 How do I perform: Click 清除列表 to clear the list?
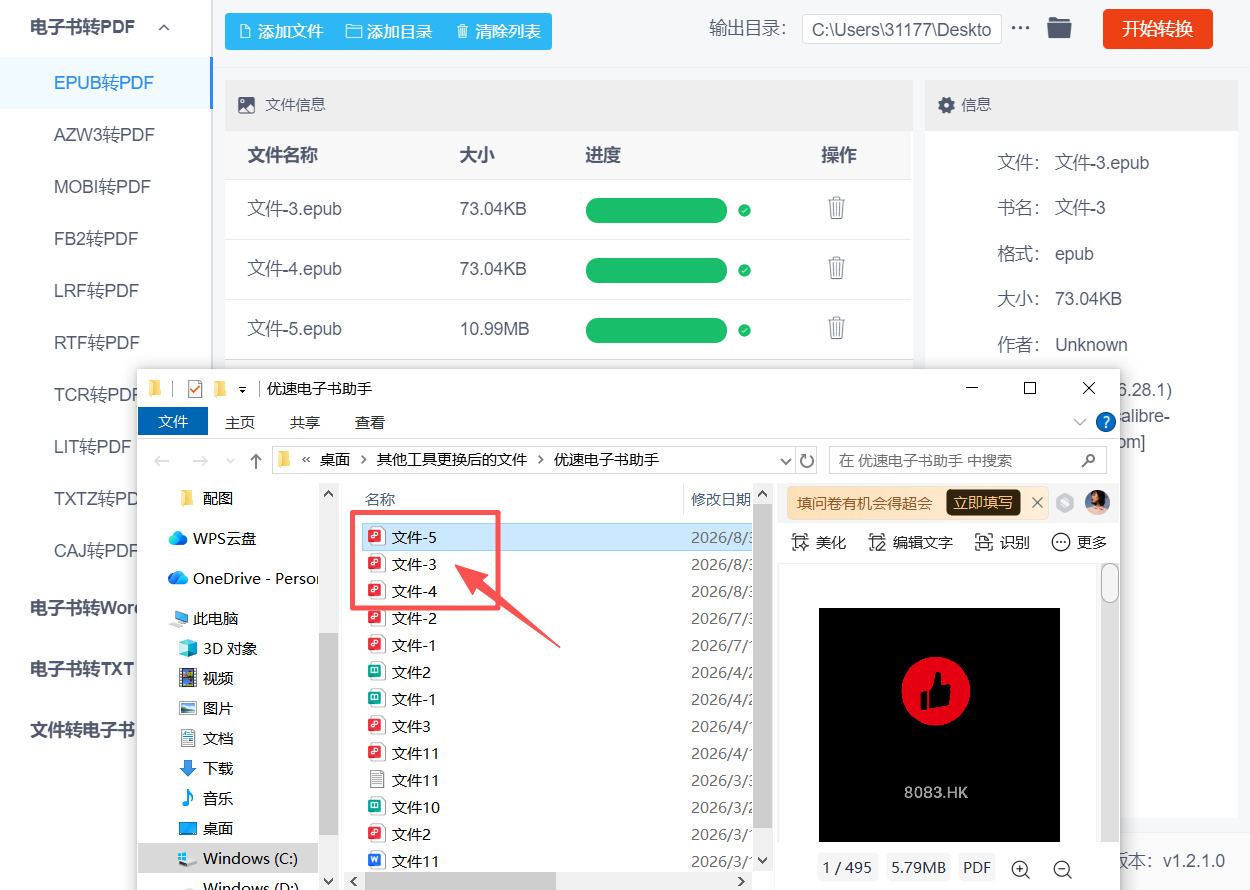[x=498, y=31]
